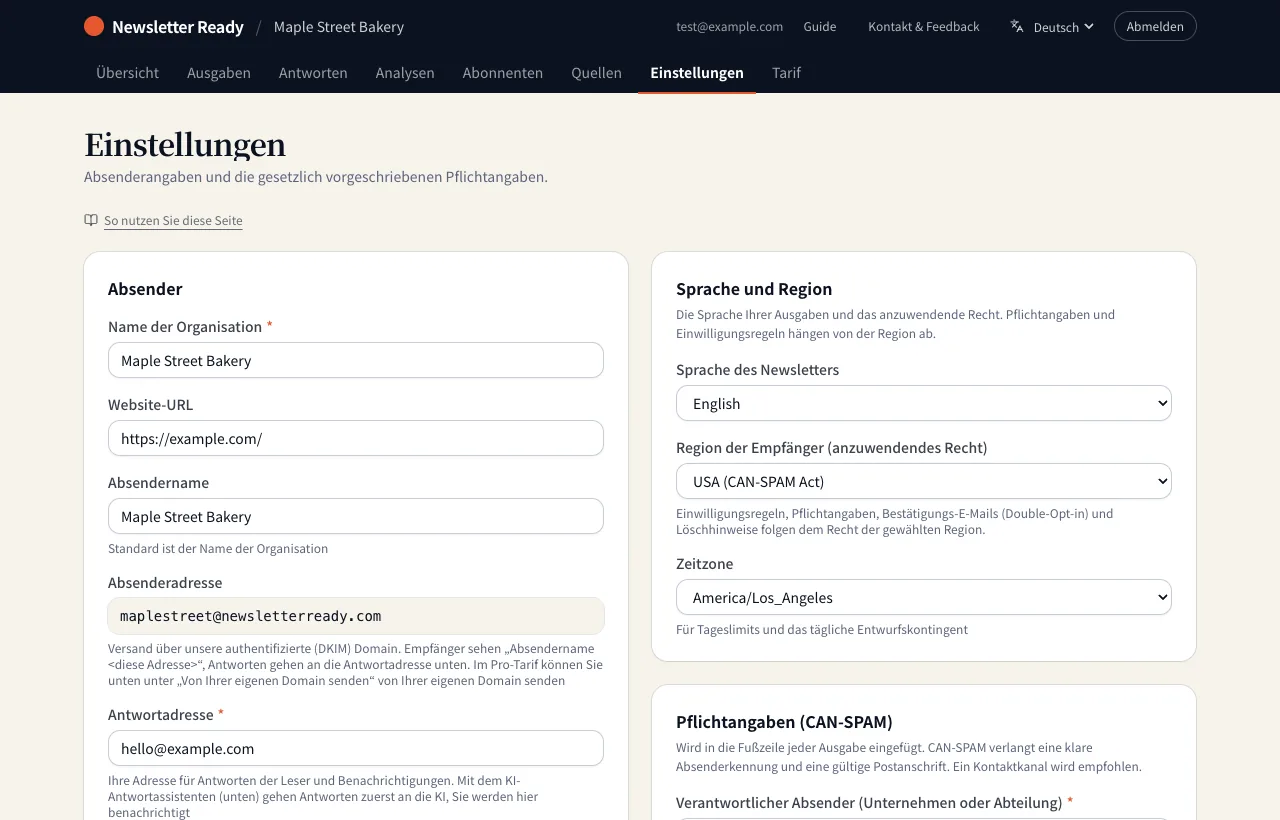Click the Absenderadresse read-only field
The width and height of the screenshot is (1280, 820).
coord(356,616)
